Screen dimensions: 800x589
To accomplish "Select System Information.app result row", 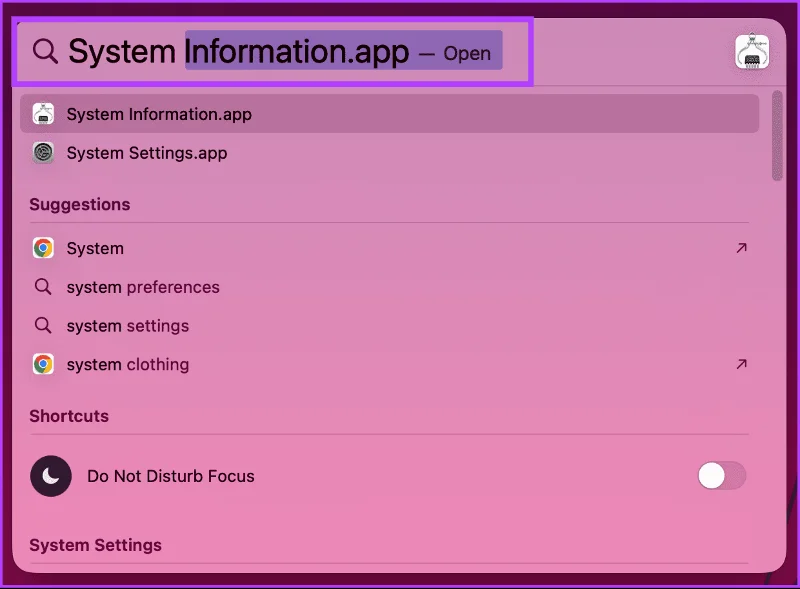I will point(389,114).
